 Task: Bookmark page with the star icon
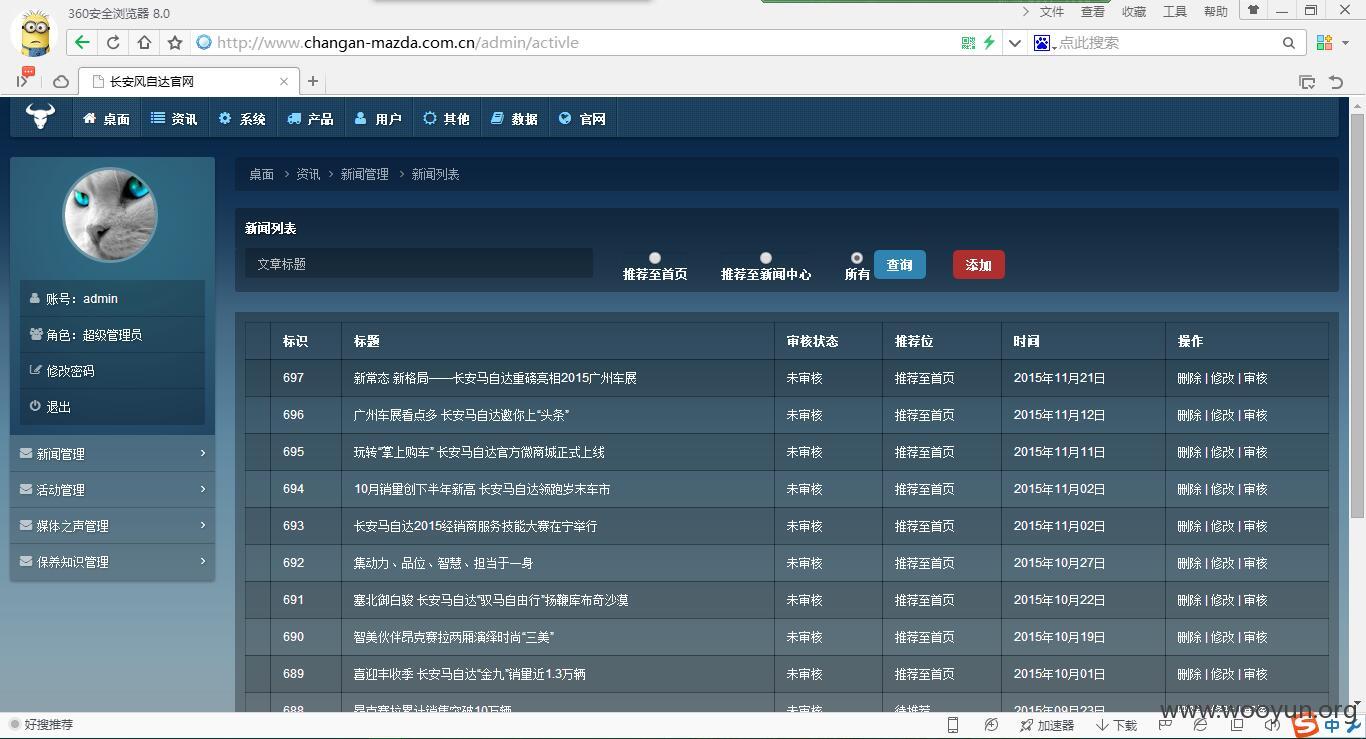point(175,42)
